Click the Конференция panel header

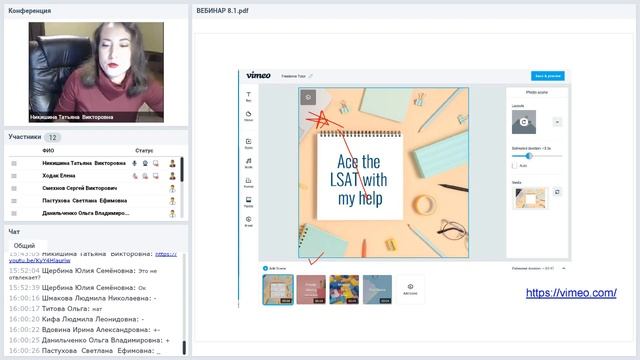(x=30, y=11)
